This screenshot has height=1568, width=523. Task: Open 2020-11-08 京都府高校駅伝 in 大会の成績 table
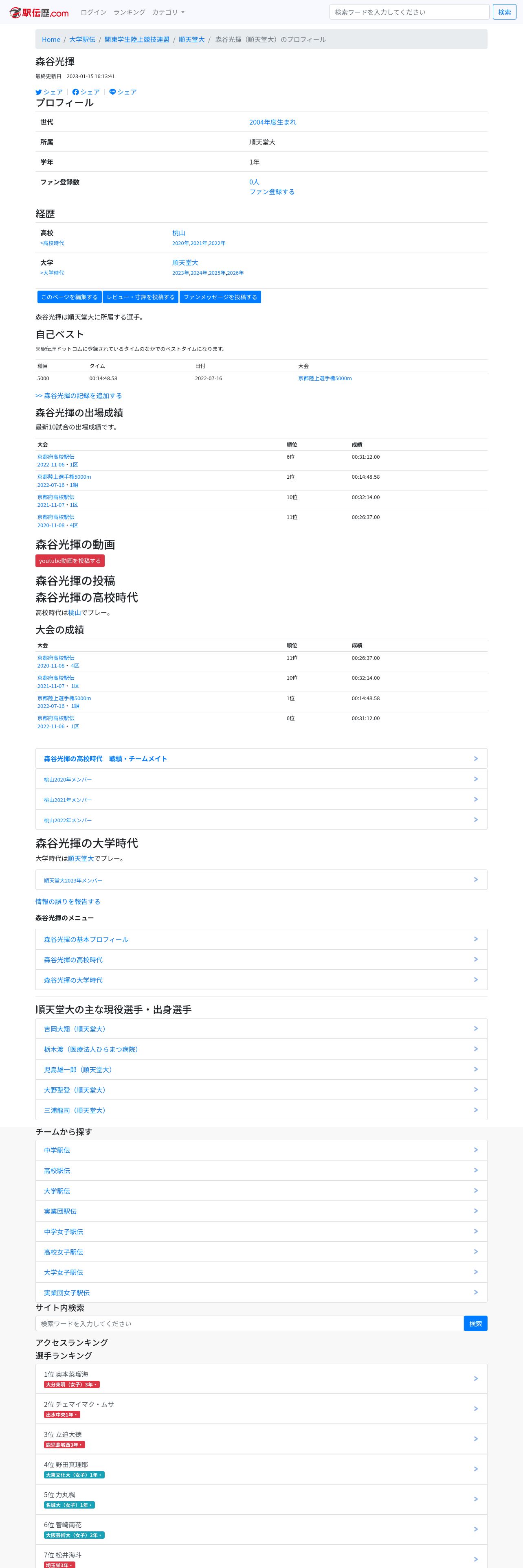56,658
